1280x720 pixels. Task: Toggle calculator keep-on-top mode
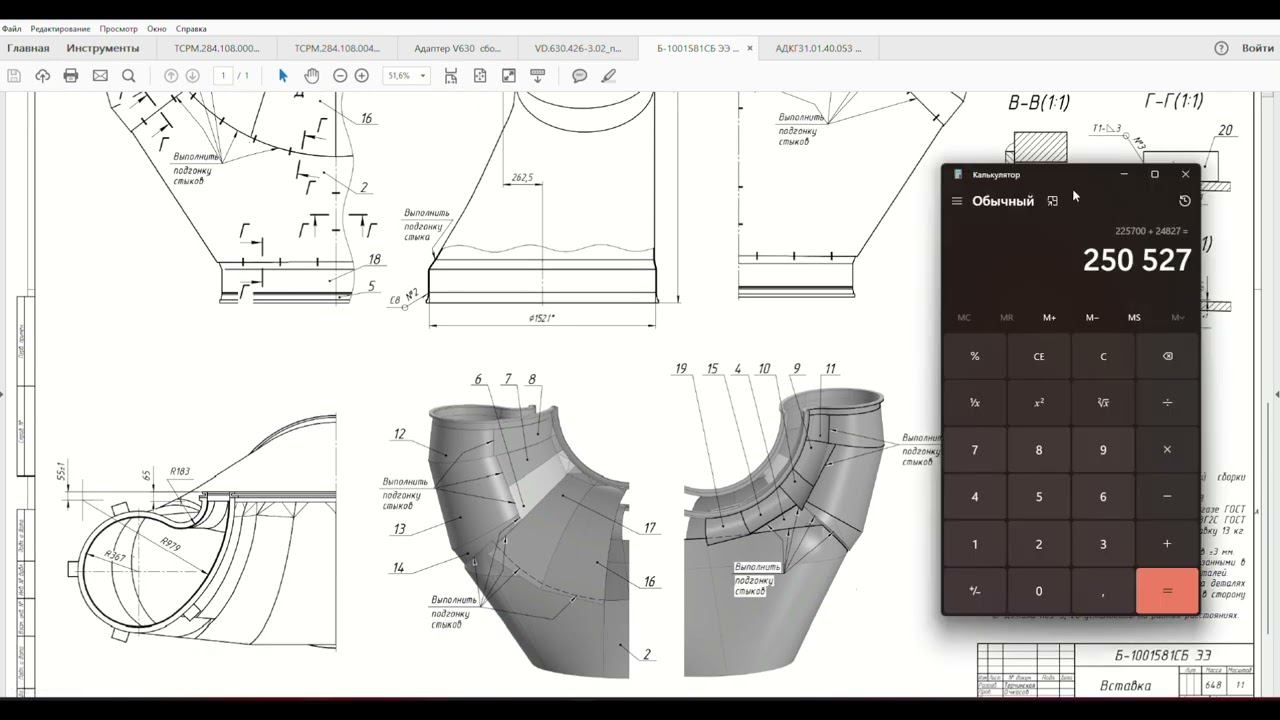1052,201
